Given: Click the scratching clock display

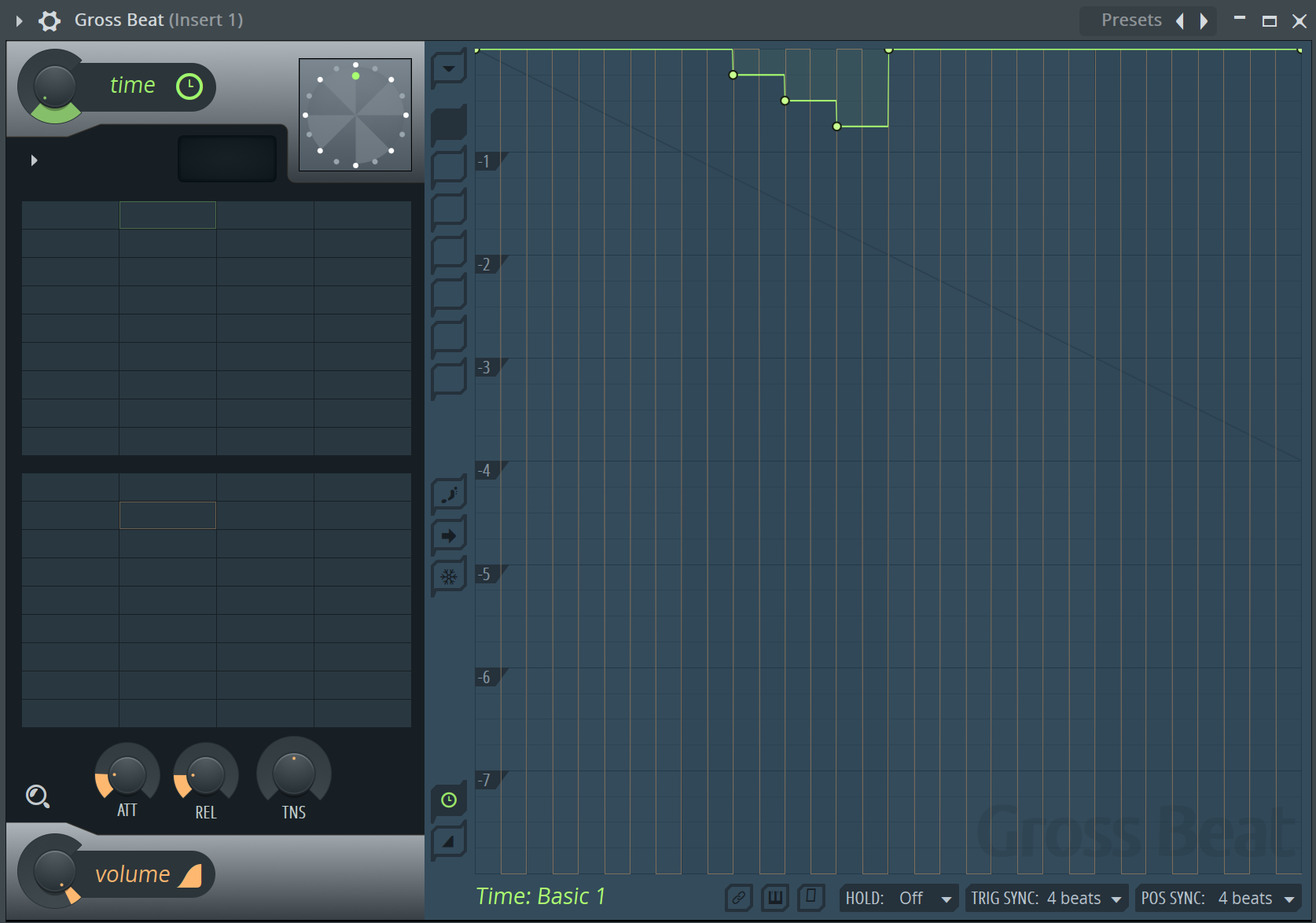Looking at the screenshot, I should click(x=355, y=115).
